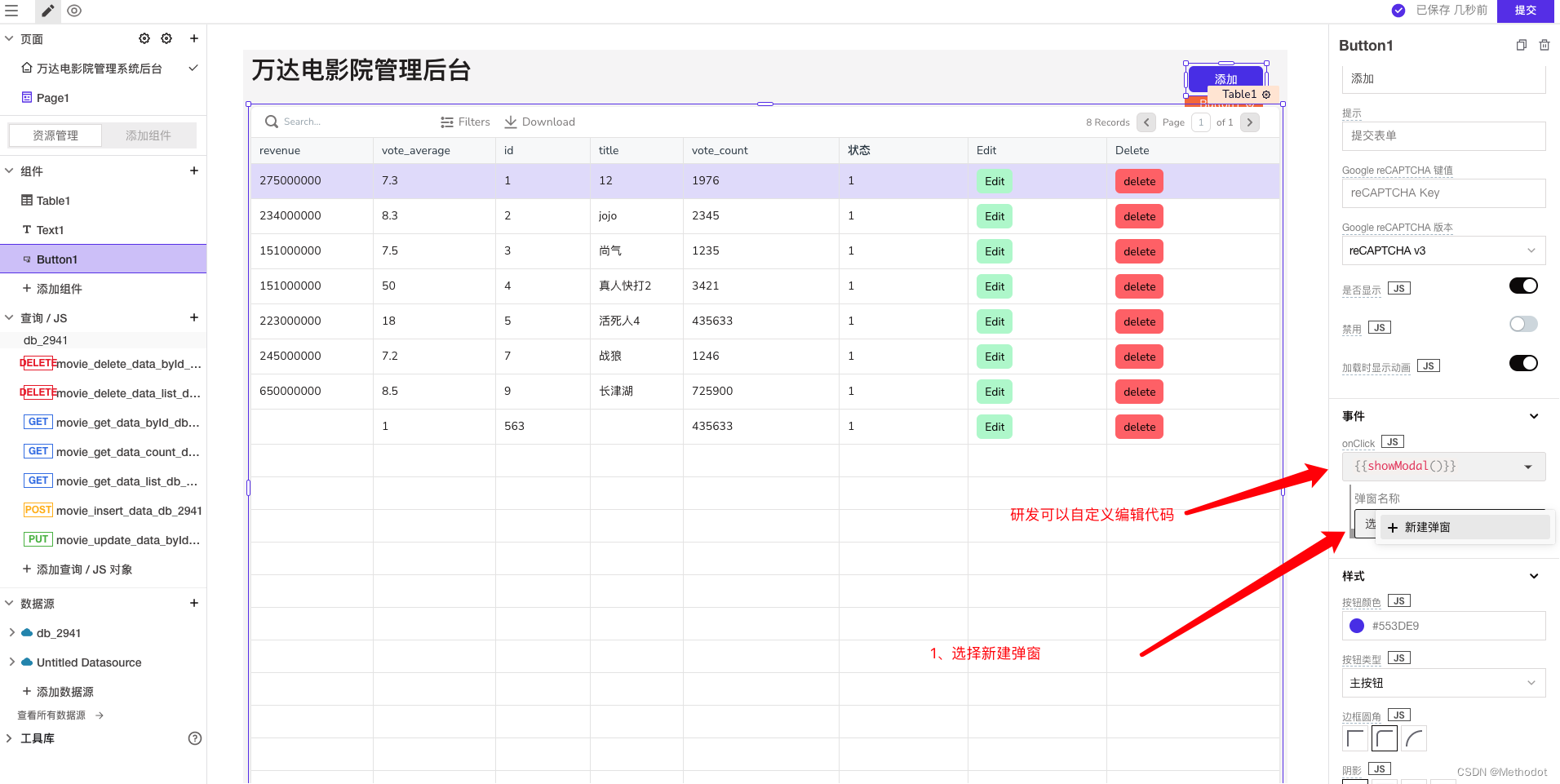The height and width of the screenshot is (784, 1560).
Task: Click 查看所有数据源 link
Action: coord(60,715)
